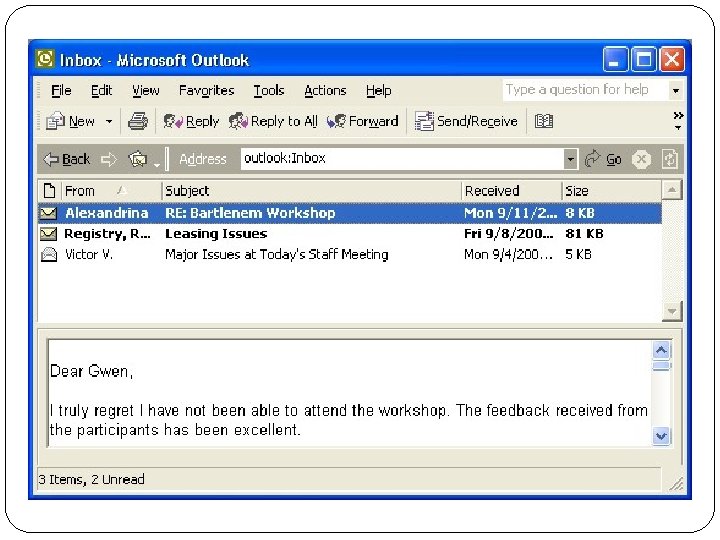Open the File menu
Image resolution: width=720 pixels, height=540 pixels.
[x=61, y=90]
